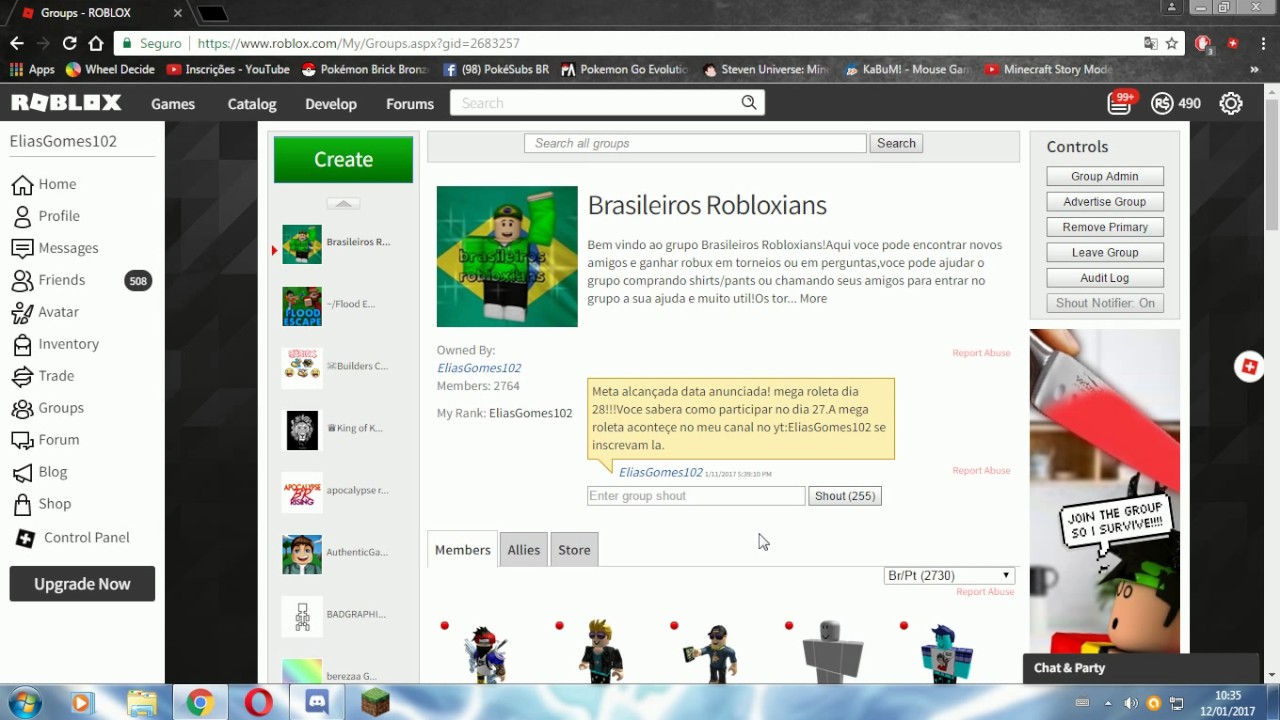Click the Group Admin button
This screenshot has width=1280, height=720.
pos(1105,176)
